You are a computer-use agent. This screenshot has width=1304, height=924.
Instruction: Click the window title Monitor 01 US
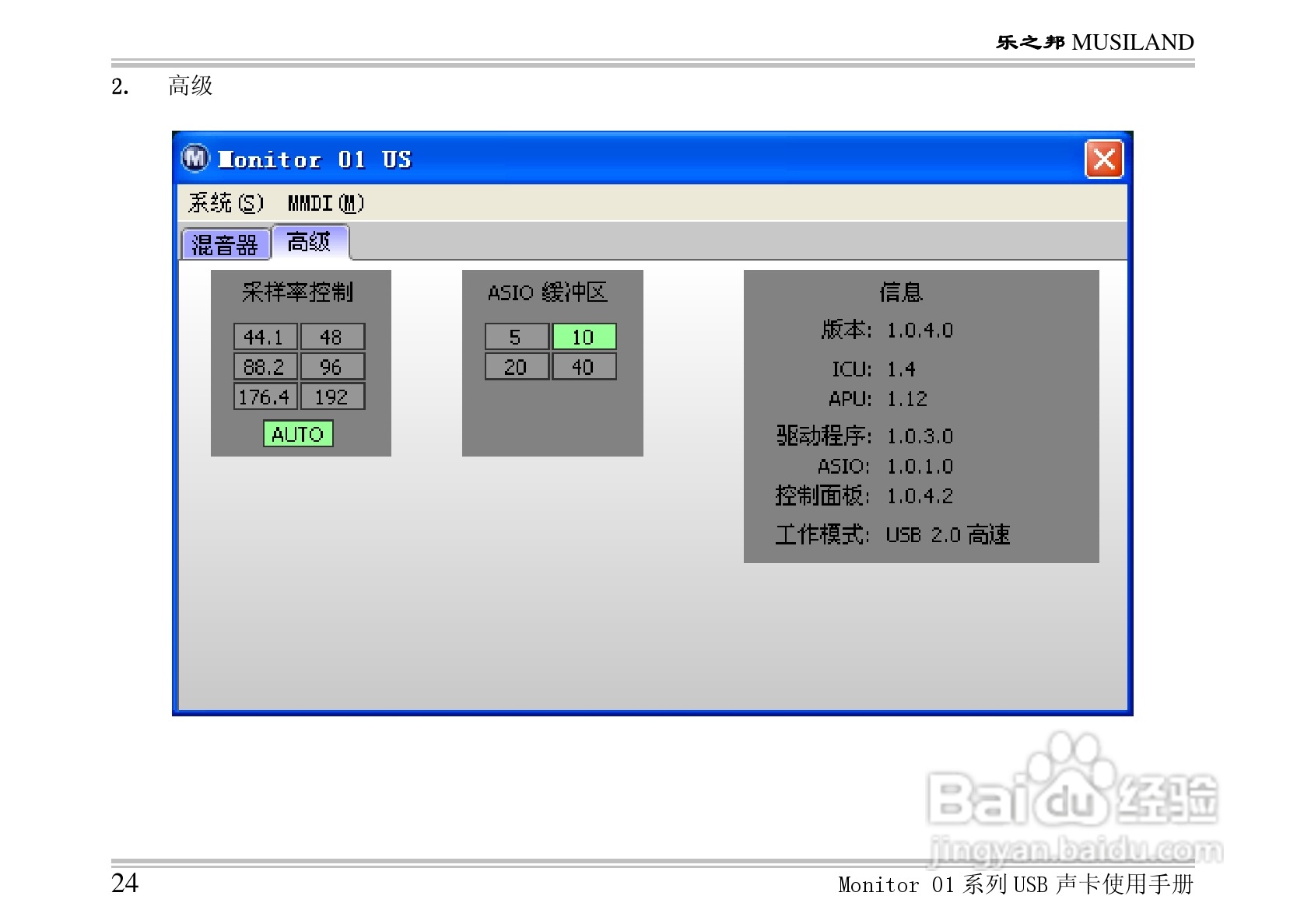pos(314,159)
